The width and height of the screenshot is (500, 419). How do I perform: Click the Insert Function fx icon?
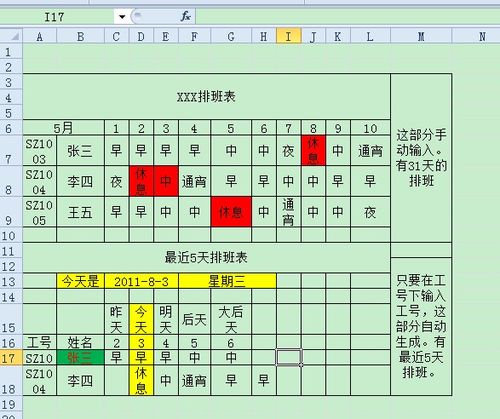186,16
